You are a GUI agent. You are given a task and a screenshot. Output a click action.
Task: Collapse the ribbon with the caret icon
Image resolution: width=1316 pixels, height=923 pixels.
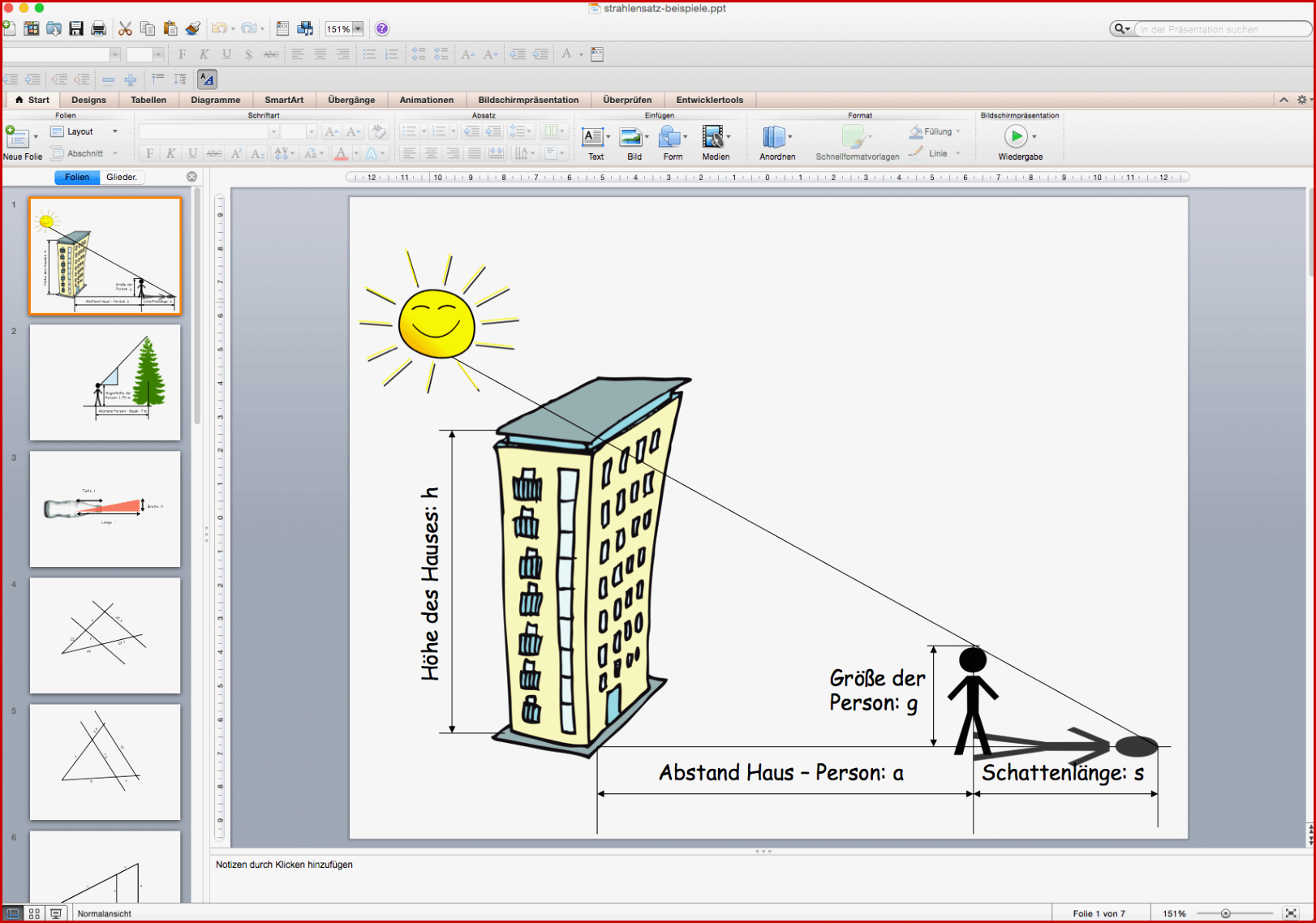[1284, 100]
